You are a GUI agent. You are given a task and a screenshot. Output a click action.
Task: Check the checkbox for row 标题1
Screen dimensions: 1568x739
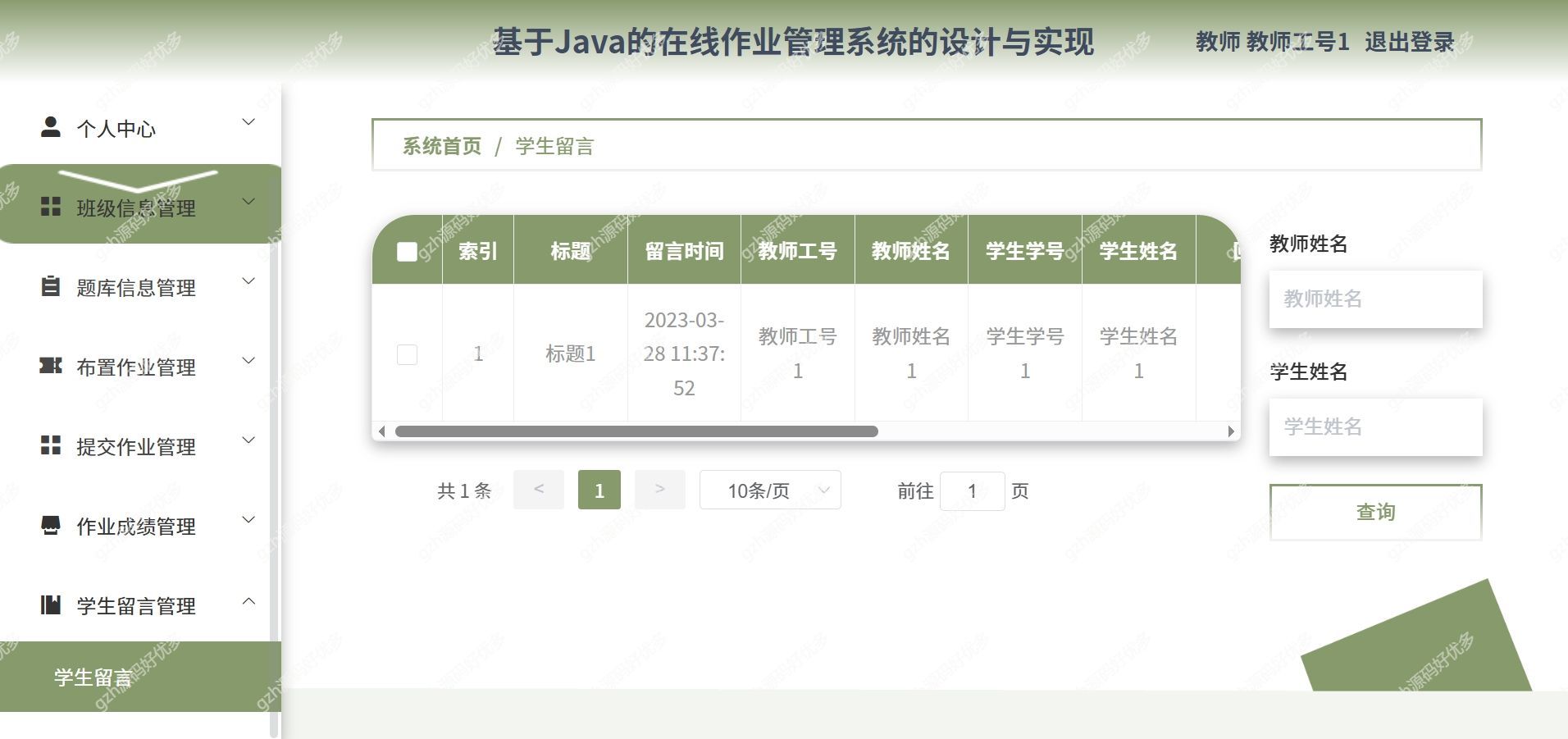tap(407, 354)
